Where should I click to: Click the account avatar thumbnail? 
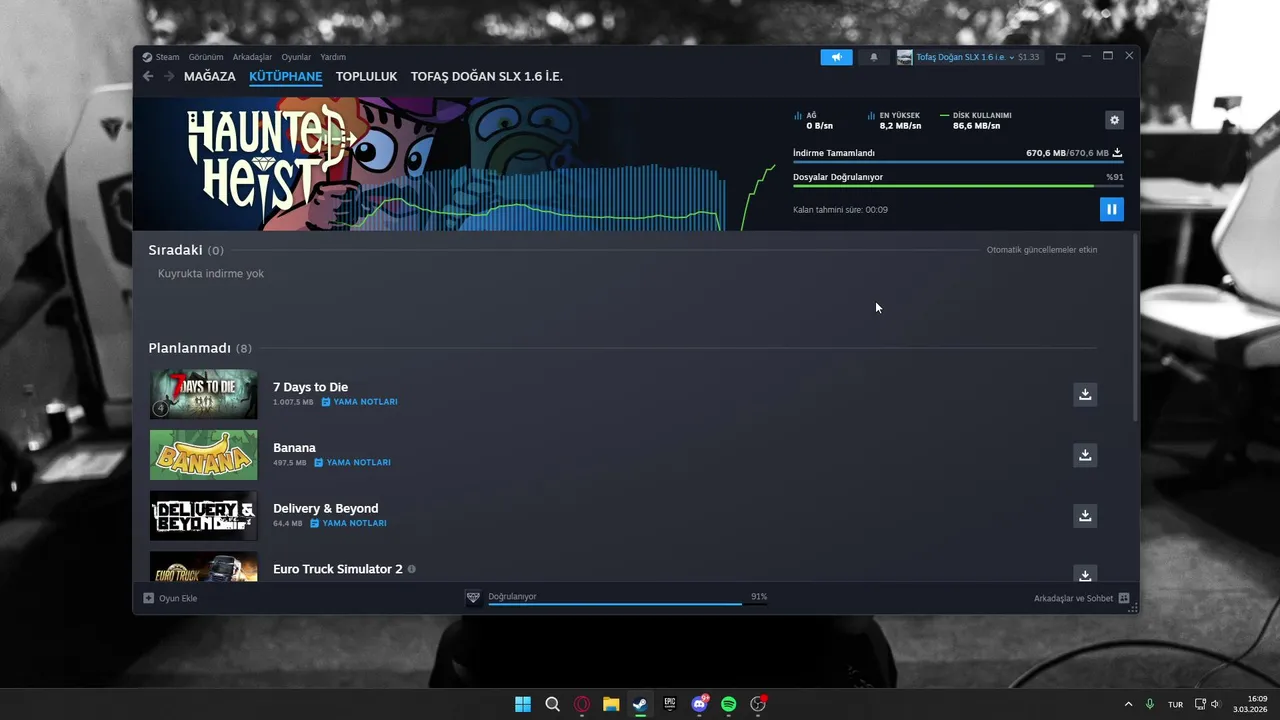click(904, 57)
